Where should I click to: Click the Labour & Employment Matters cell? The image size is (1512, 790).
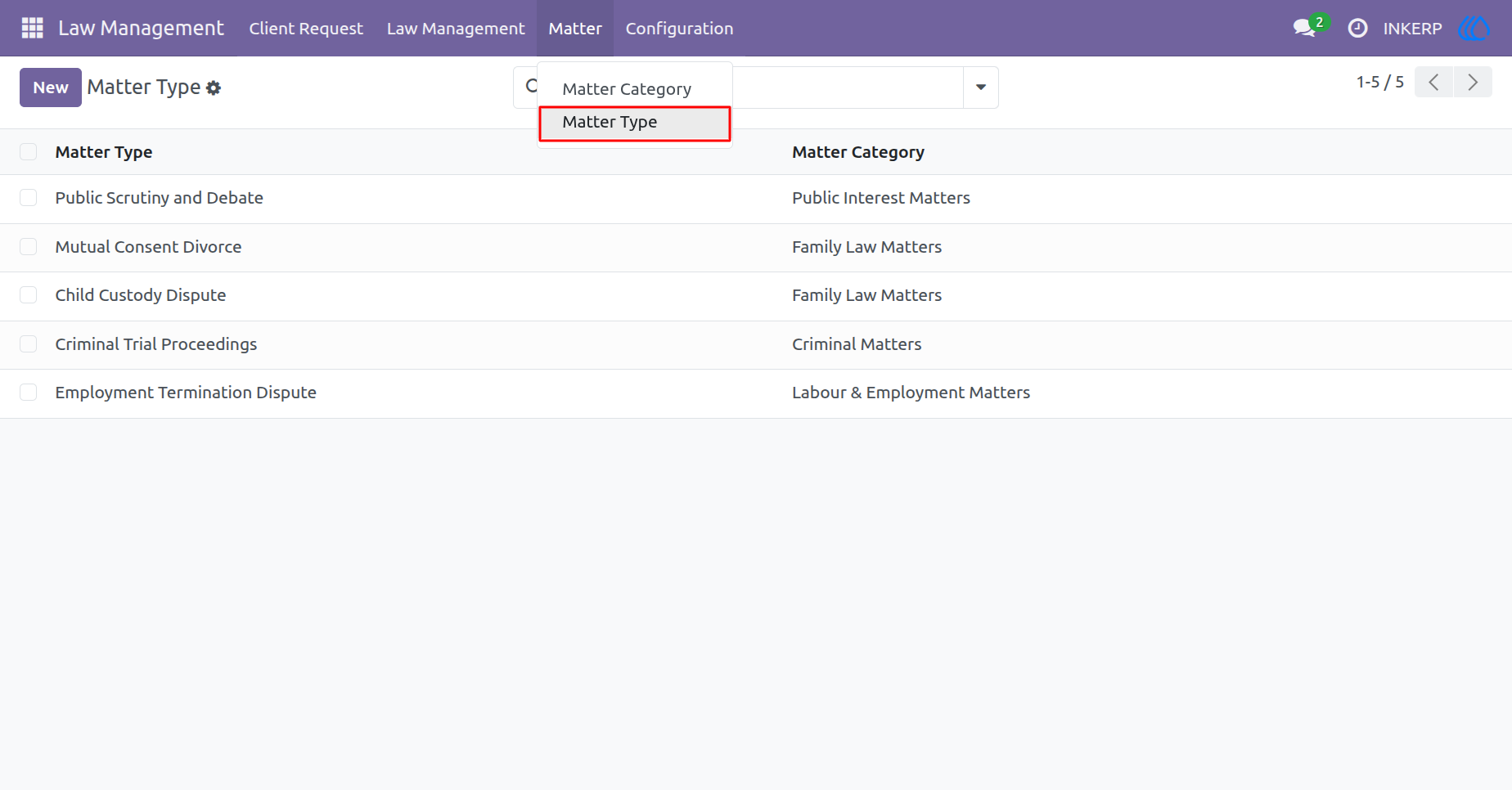(x=911, y=393)
